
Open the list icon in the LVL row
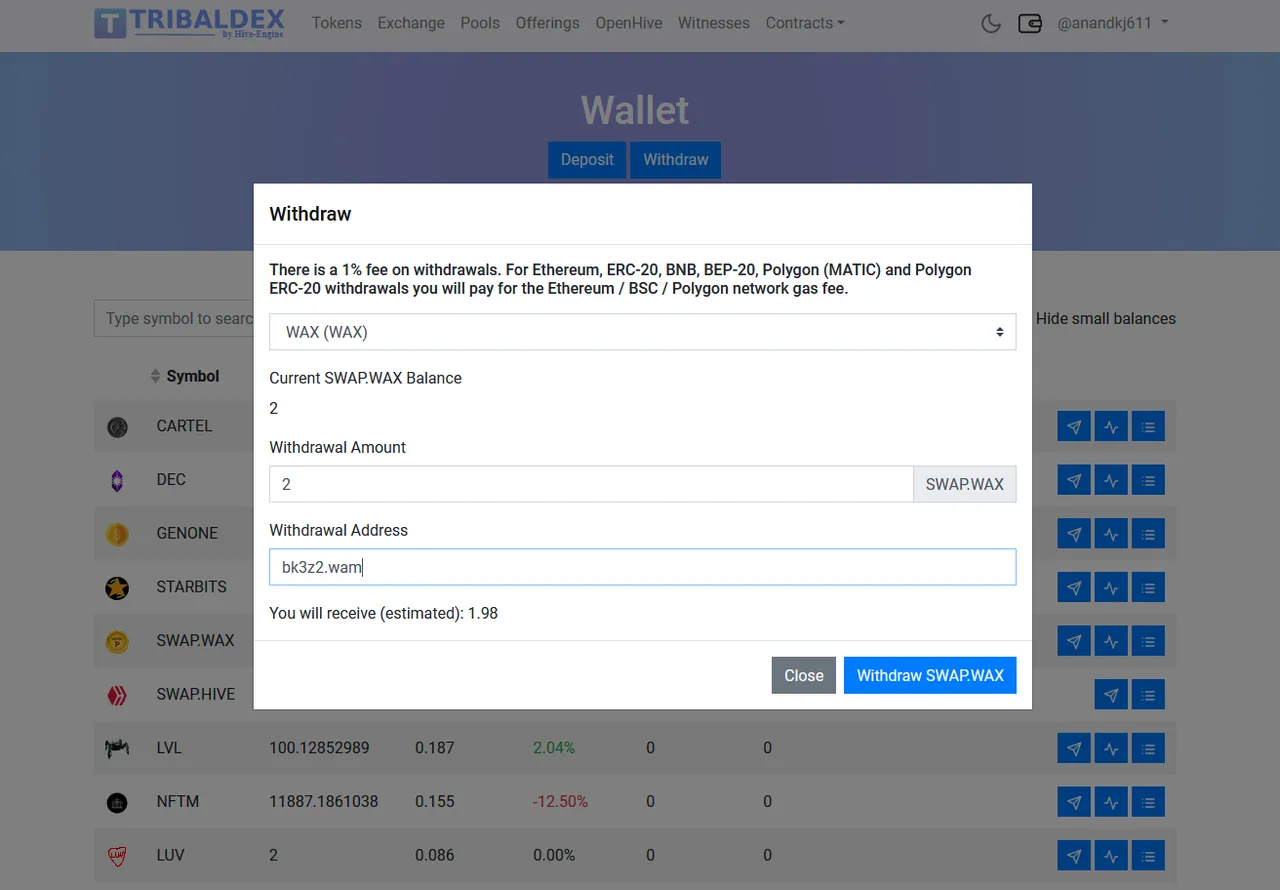1148,748
